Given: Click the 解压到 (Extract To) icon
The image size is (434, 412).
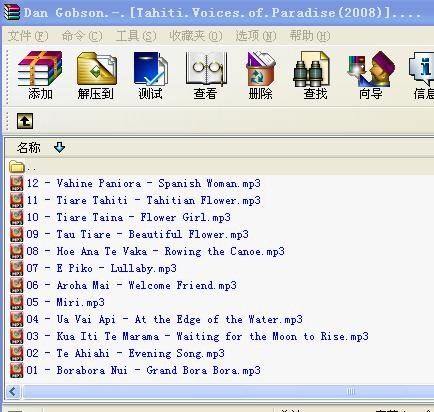Looking at the screenshot, I should coord(96,75).
